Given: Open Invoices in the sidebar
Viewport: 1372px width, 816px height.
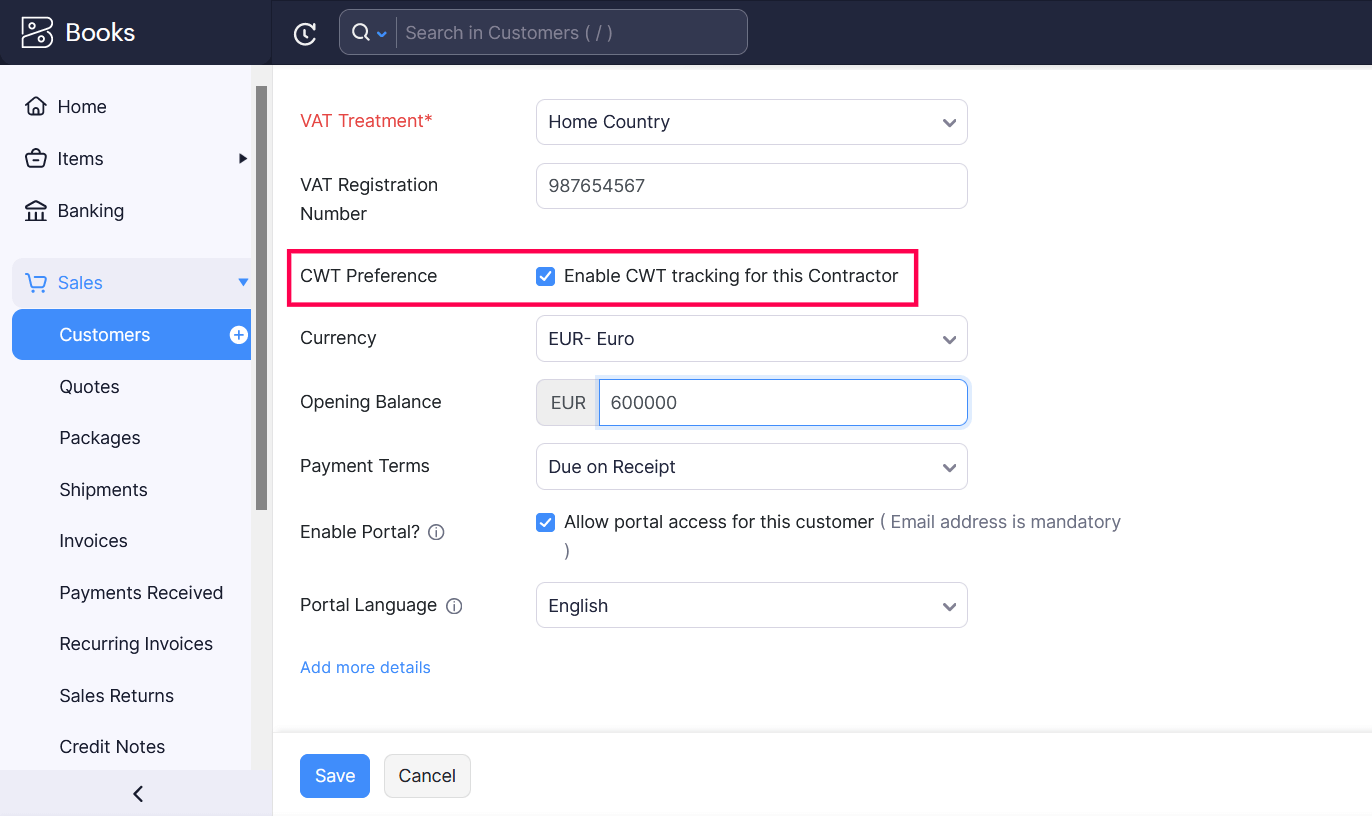Looking at the screenshot, I should tap(93, 541).
